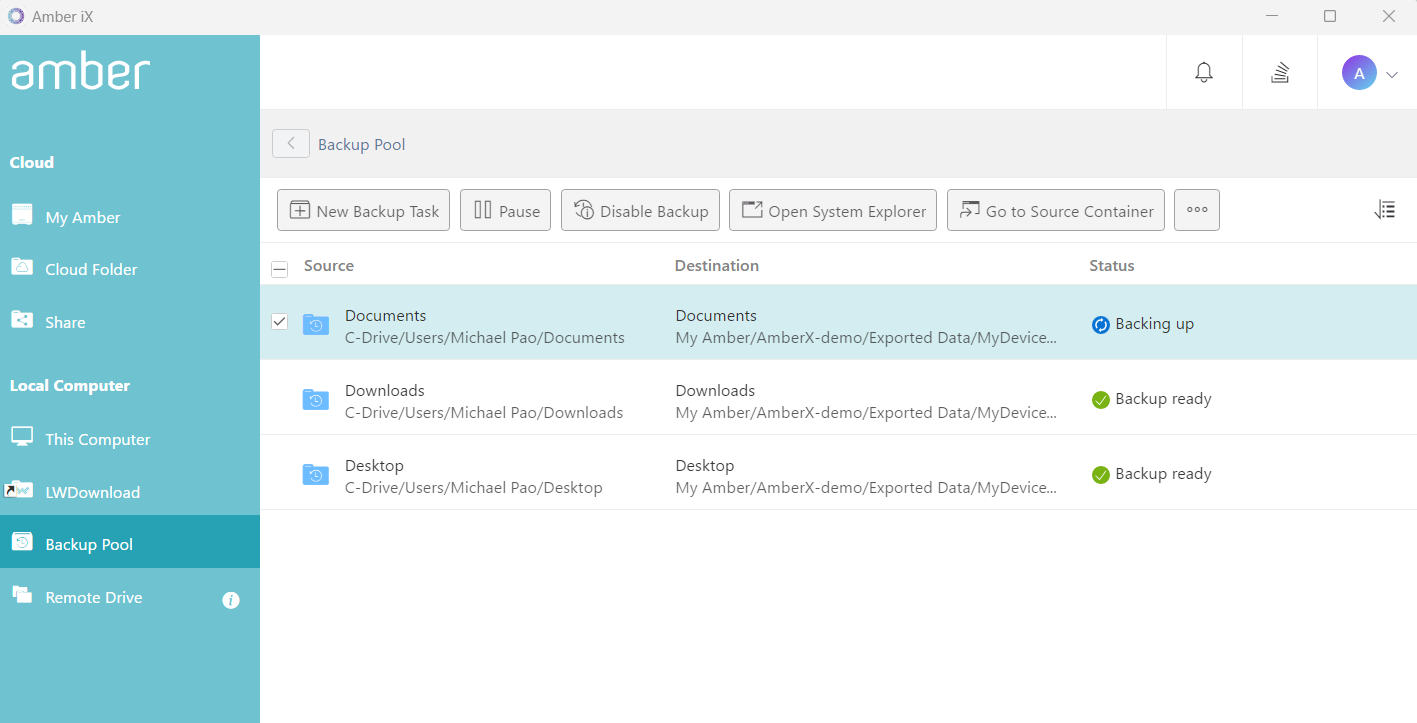Screen dimensions: 1417x723
Task: Select the Downloads source row name
Action: [385, 390]
